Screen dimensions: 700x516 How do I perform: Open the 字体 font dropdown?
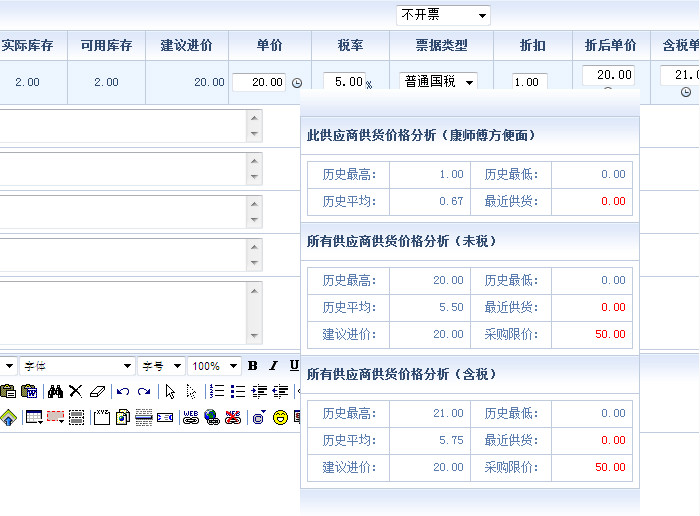tap(77, 366)
